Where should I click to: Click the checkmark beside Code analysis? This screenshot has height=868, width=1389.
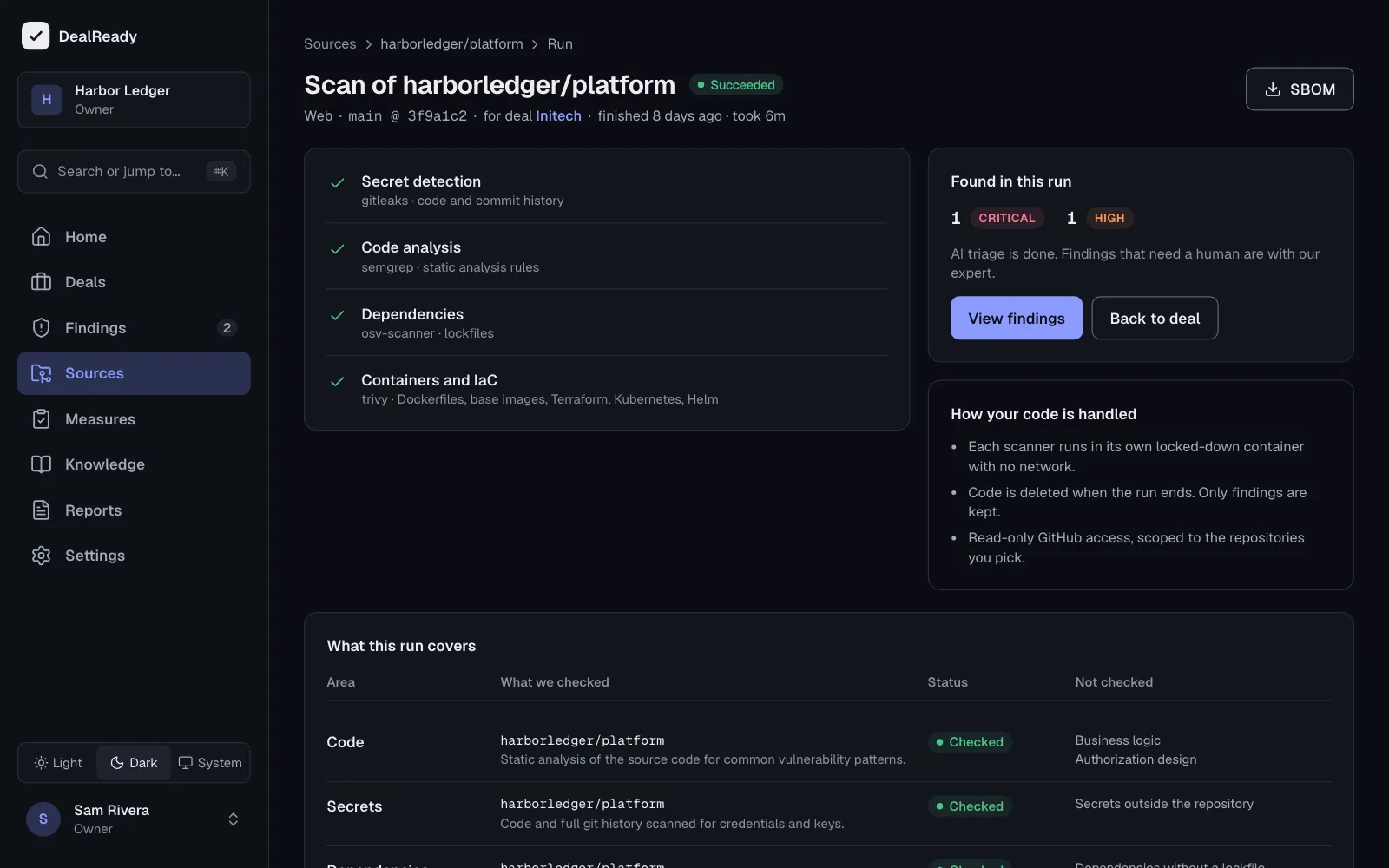pyautogui.click(x=338, y=249)
